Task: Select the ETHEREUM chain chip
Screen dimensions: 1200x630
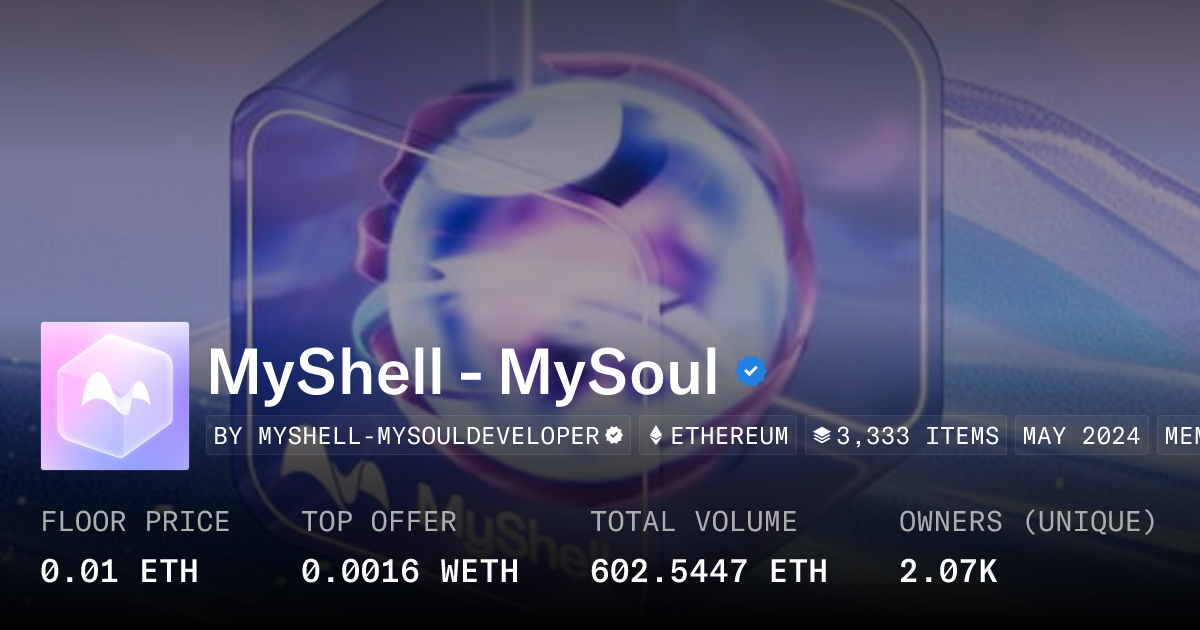Action: [x=718, y=436]
